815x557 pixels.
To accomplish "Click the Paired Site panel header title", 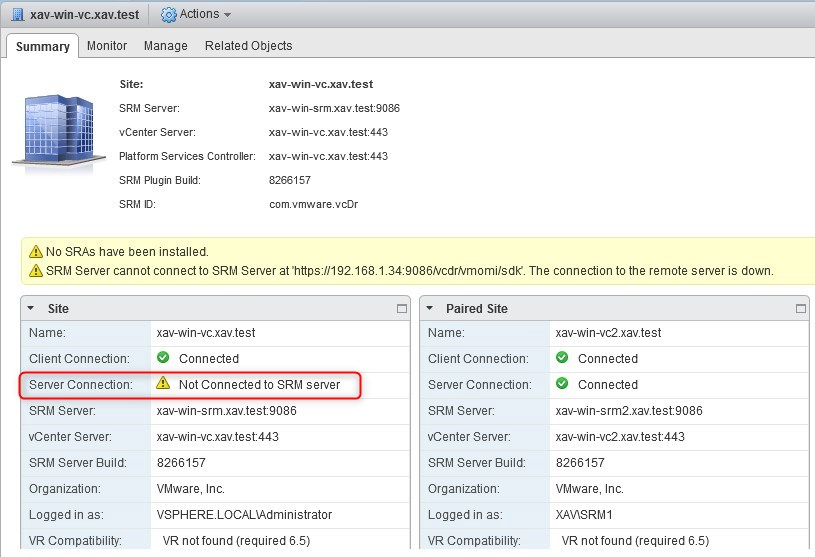I will [477, 309].
